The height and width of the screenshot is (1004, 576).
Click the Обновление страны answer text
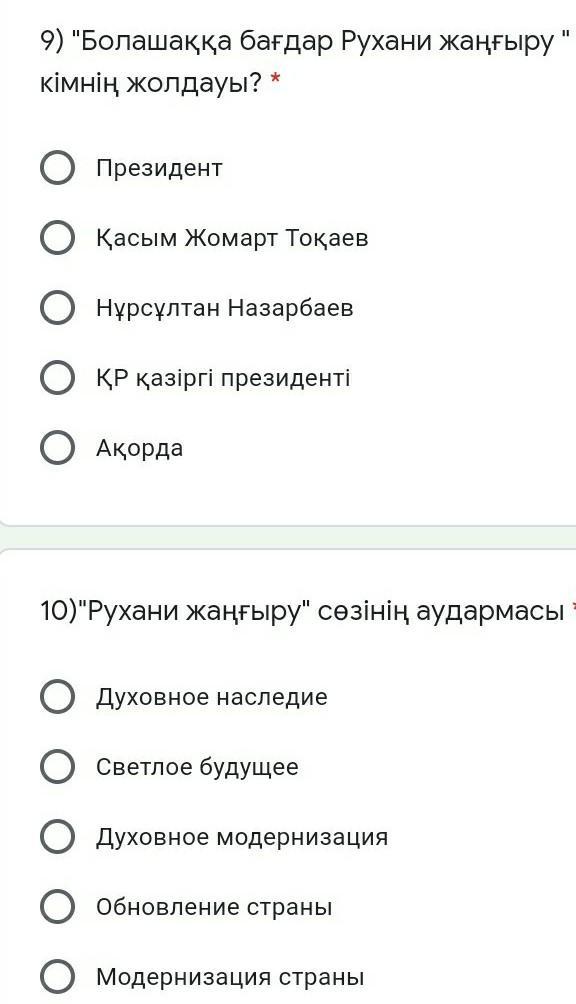click(x=214, y=907)
